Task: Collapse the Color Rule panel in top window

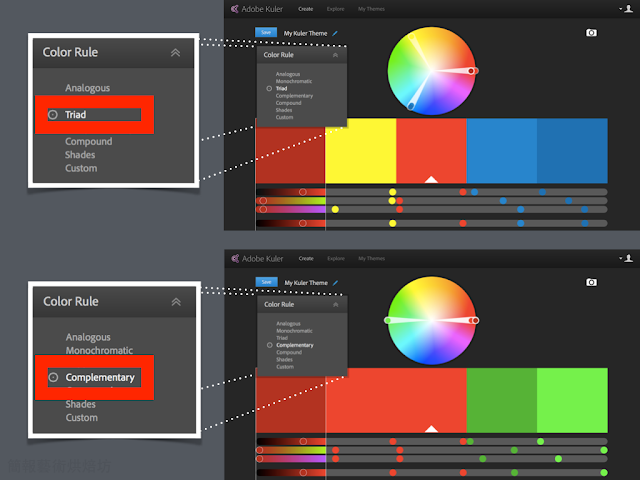Action: 335,55
